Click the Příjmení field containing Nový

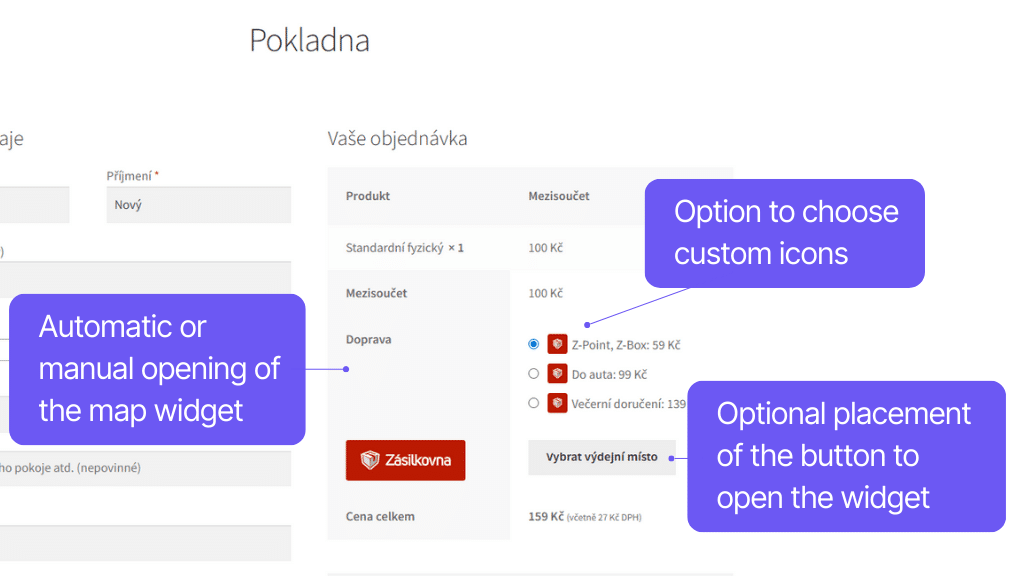198,204
